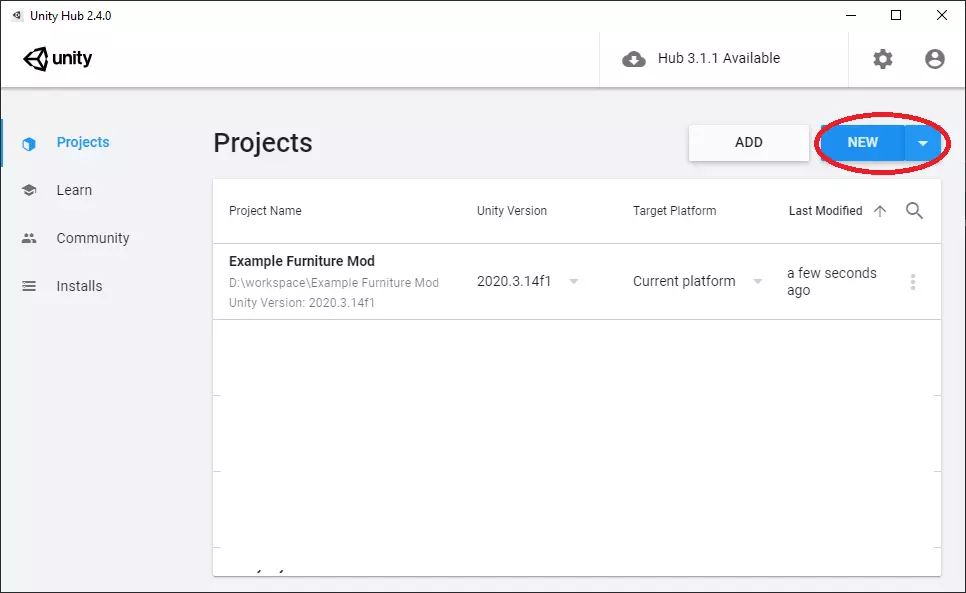Click the Projects cube icon in sidebar
Viewport: 966px width, 593px height.
point(29,143)
